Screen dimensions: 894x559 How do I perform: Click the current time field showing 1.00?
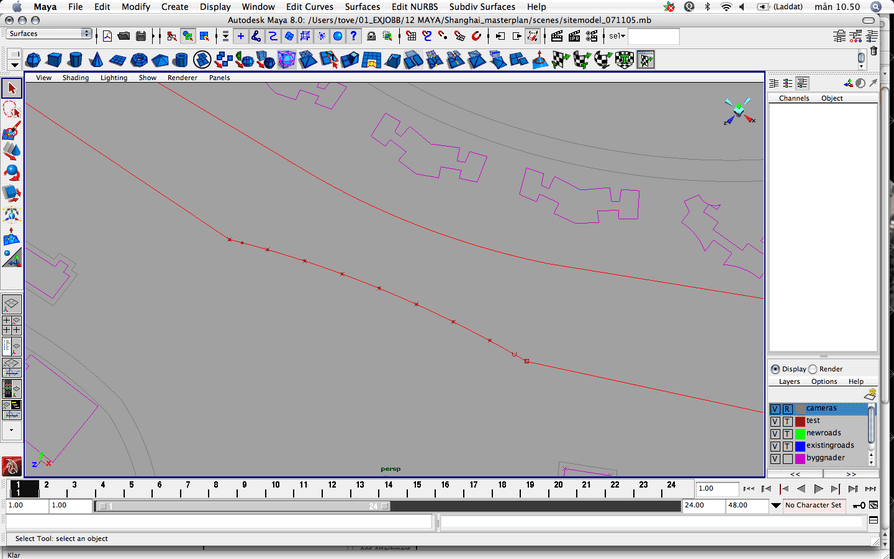tap(717, 489)
